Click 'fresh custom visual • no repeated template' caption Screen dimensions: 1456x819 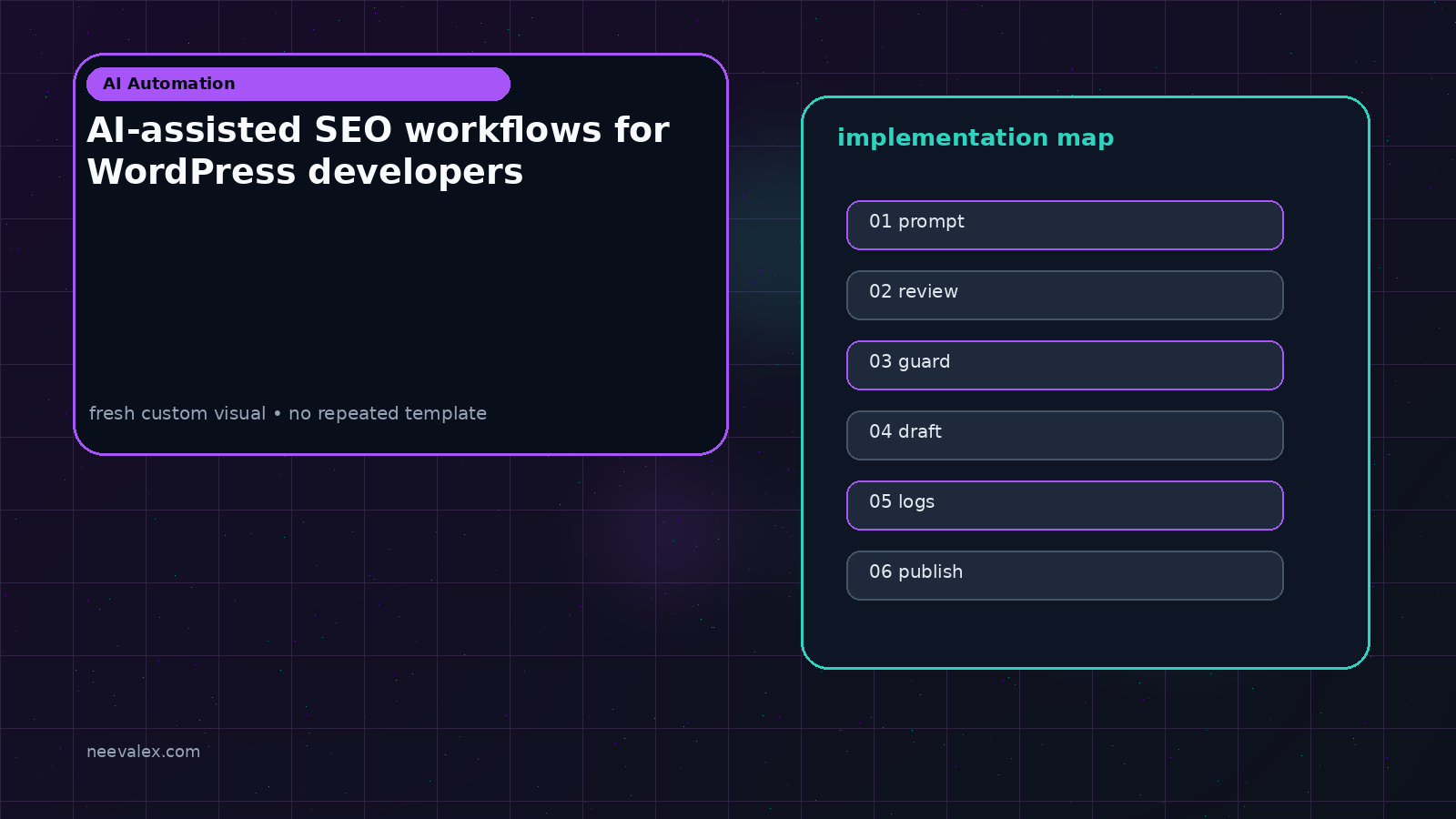click(288, 413)
